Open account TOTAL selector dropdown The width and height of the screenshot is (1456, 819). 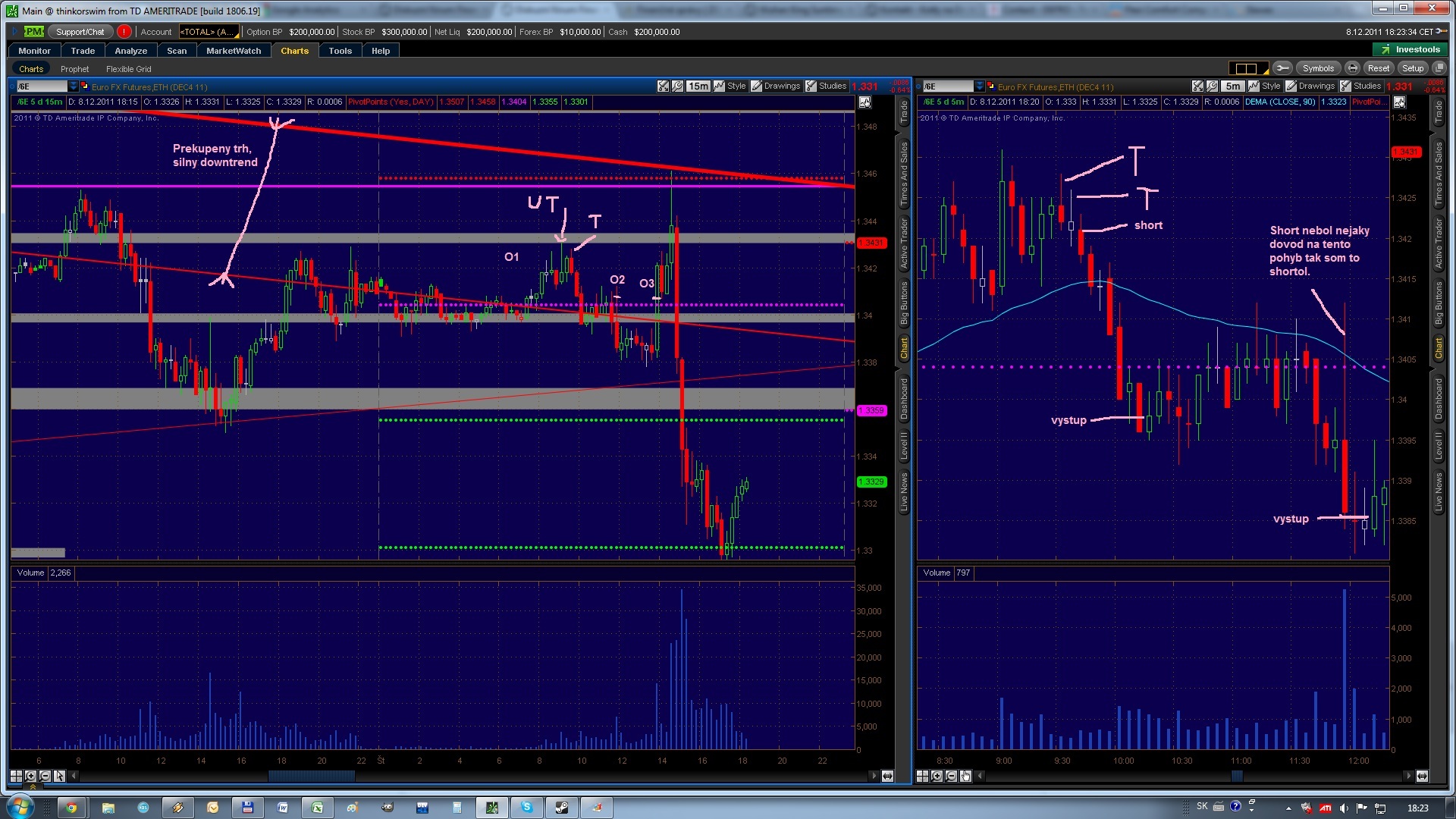(209, 32)
